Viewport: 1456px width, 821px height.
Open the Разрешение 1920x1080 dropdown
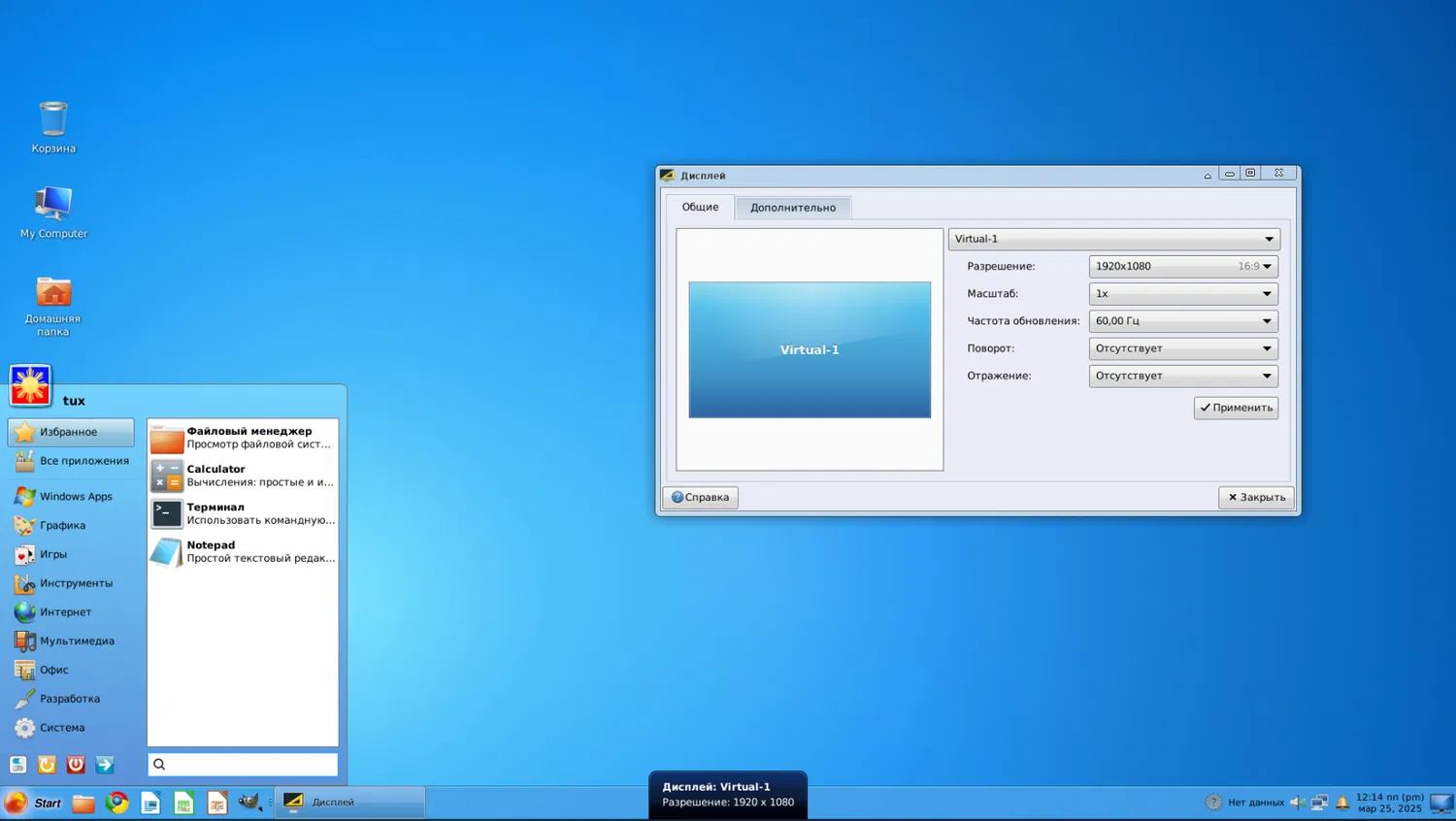pos(1183,266)
